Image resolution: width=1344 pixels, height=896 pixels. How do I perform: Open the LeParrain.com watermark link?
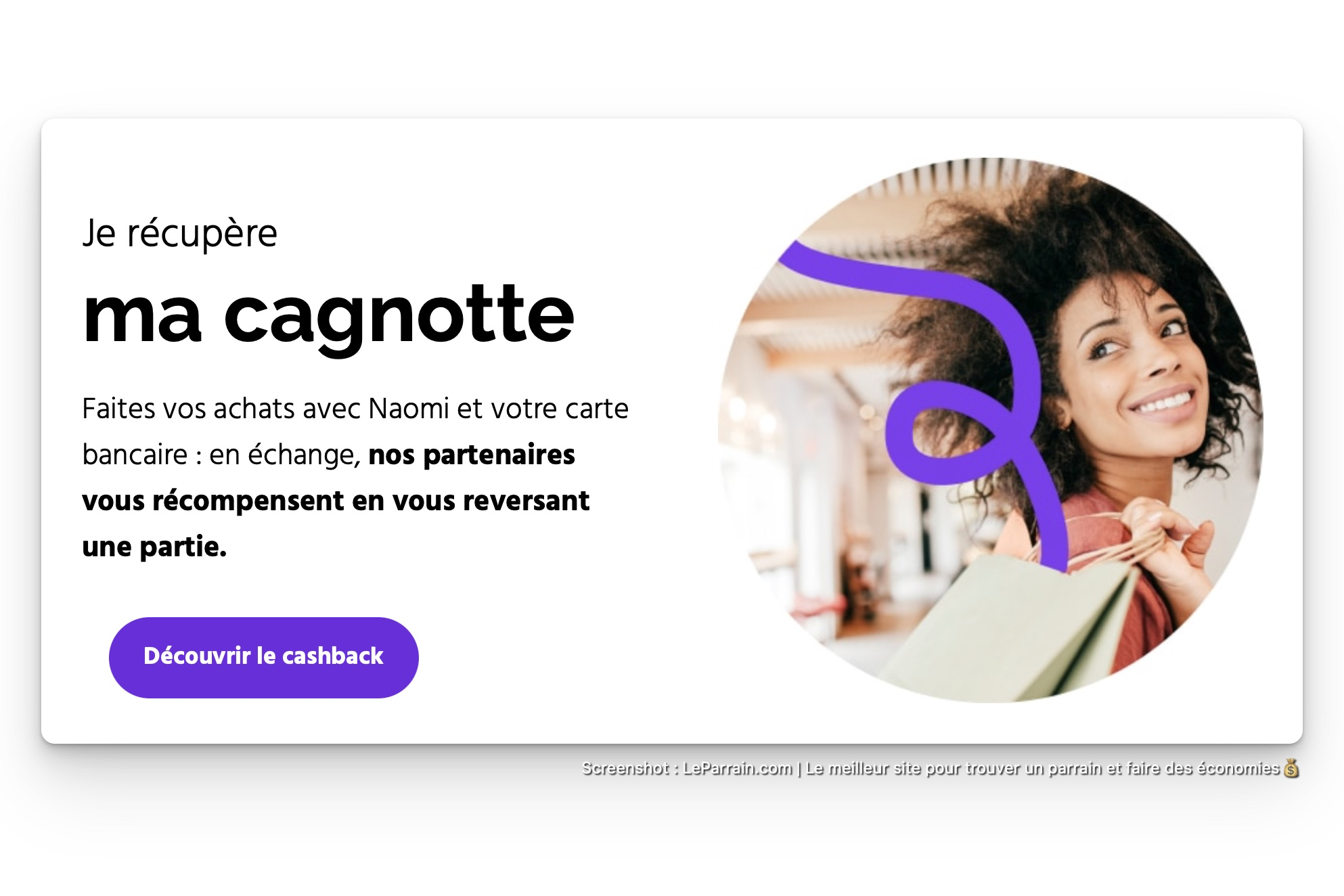737,768
